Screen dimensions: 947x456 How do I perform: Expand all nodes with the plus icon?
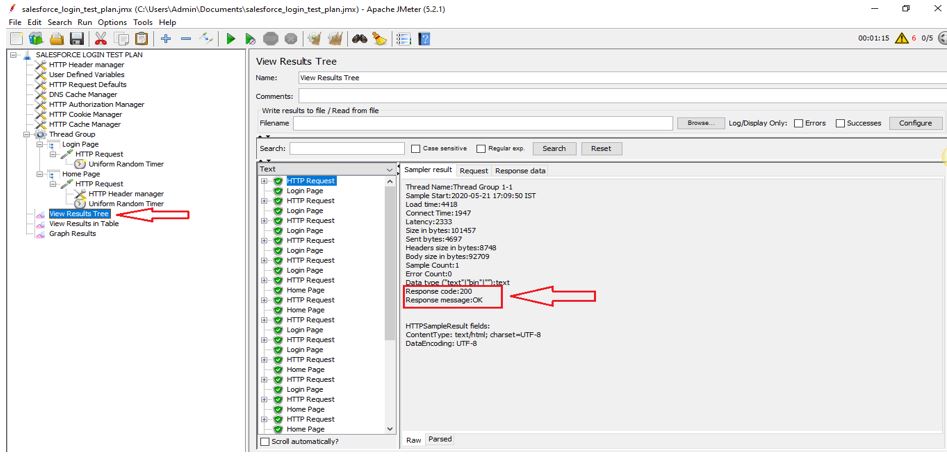click(x=166, y=39)
